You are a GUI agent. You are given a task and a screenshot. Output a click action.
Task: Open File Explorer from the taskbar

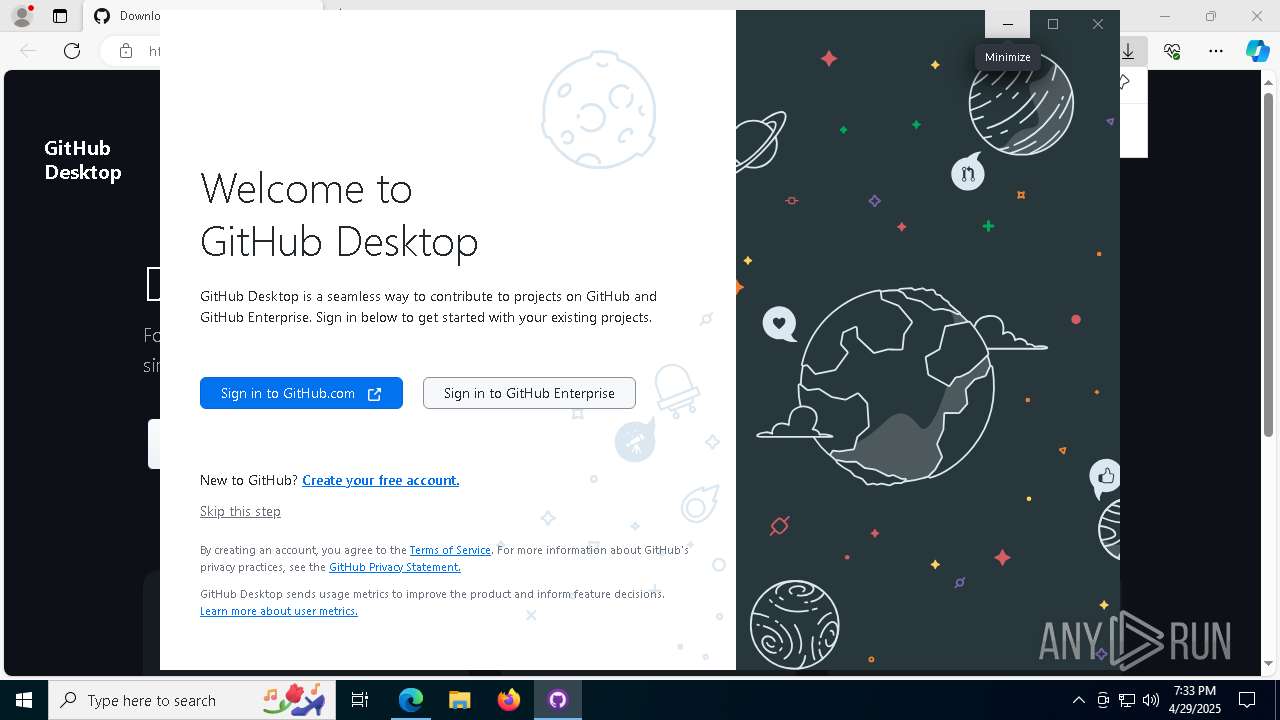459,700
